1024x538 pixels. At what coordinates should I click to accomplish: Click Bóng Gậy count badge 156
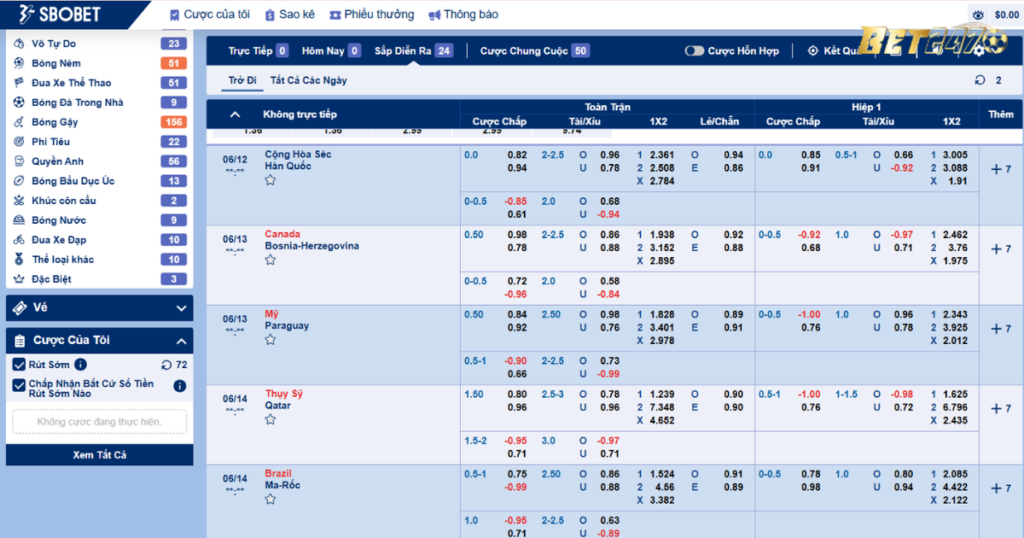[x=174, y=122]
